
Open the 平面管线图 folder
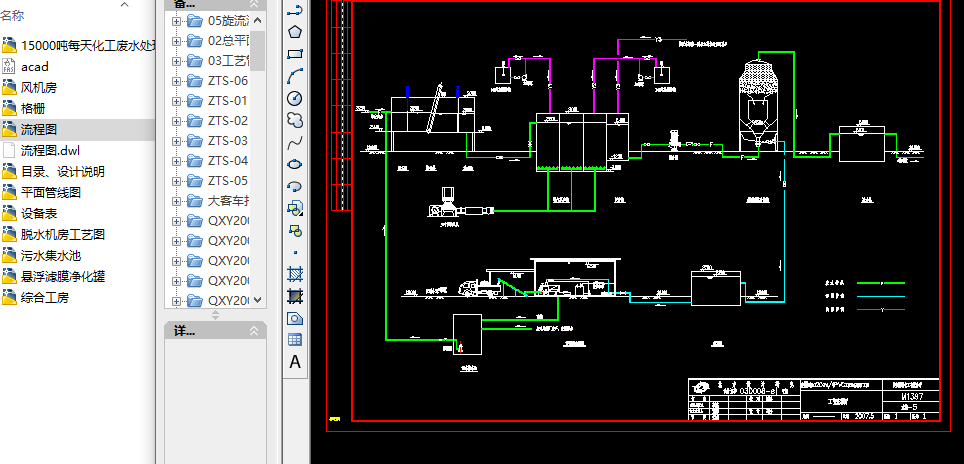click(51, 192)
